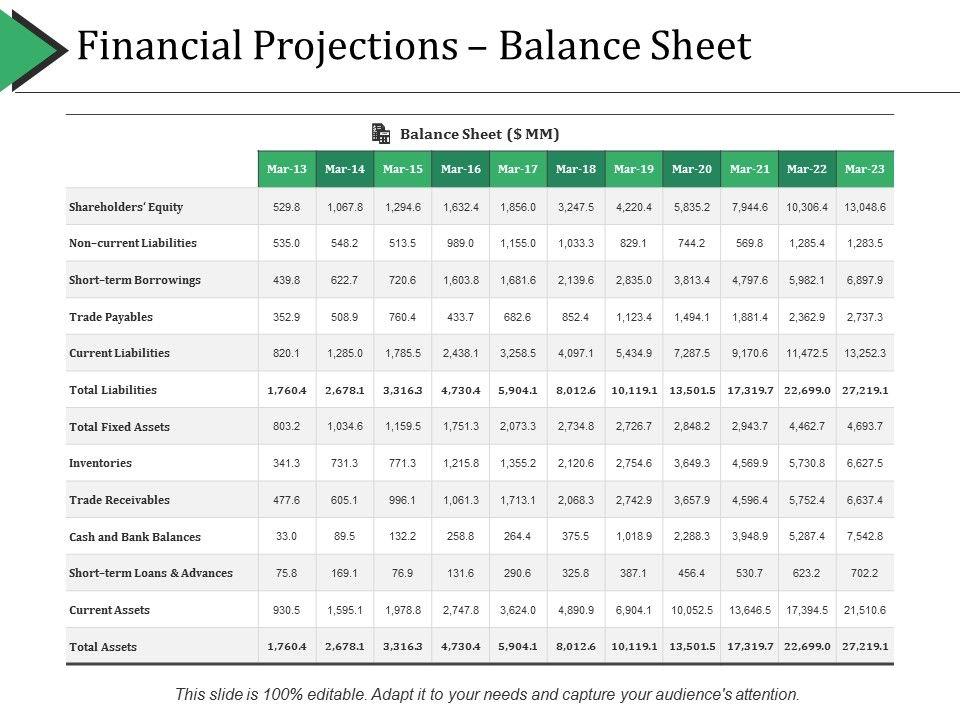The height and width of the screenshot is (720, 960).
Task: Select the Short-term Borrowings row label
Action: click(x=135, y=280)
